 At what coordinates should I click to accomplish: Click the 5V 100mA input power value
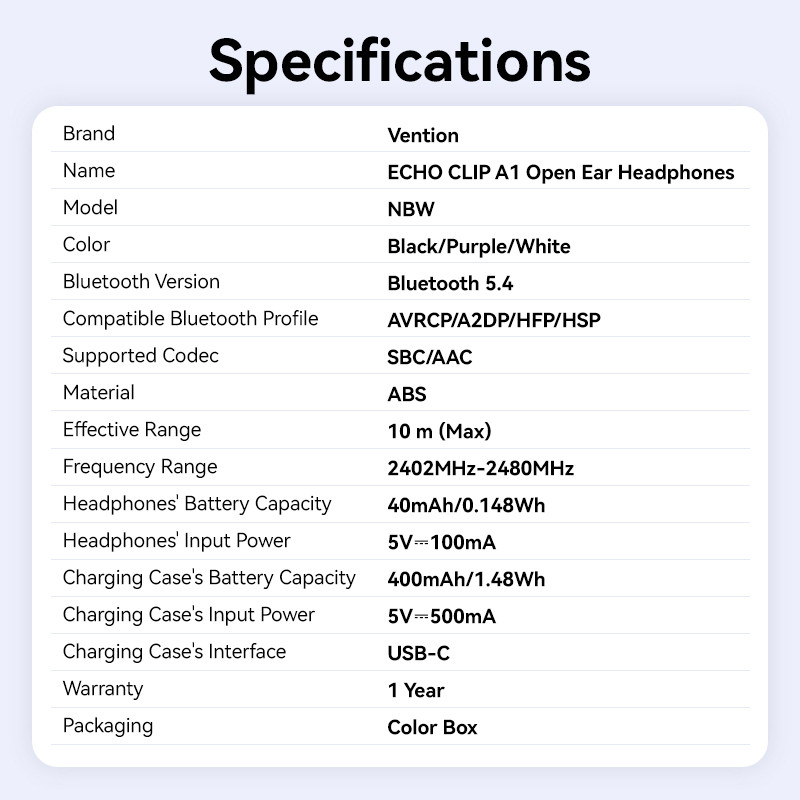tap(441, 542)
